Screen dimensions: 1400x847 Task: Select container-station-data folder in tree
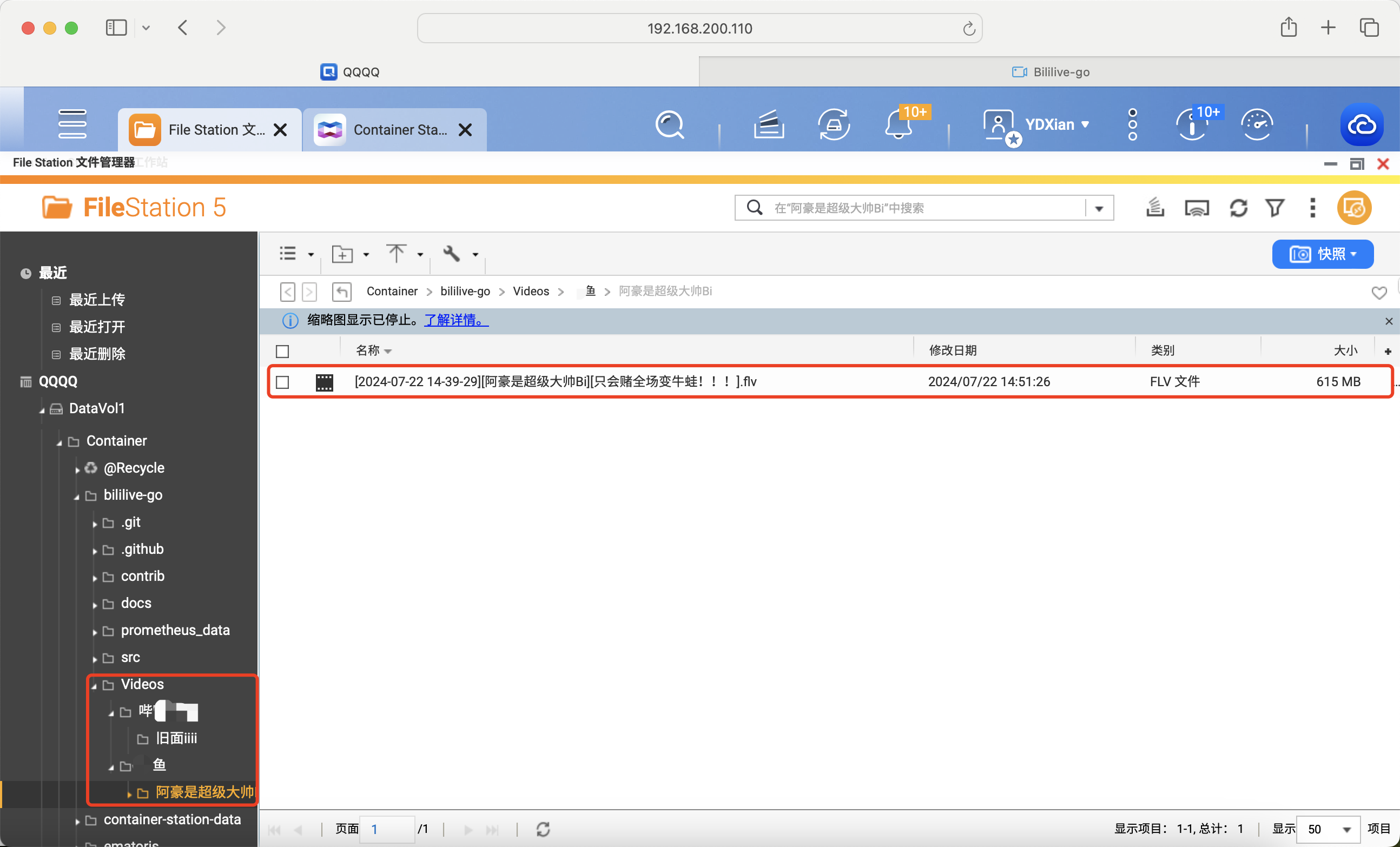pos(172,819)
